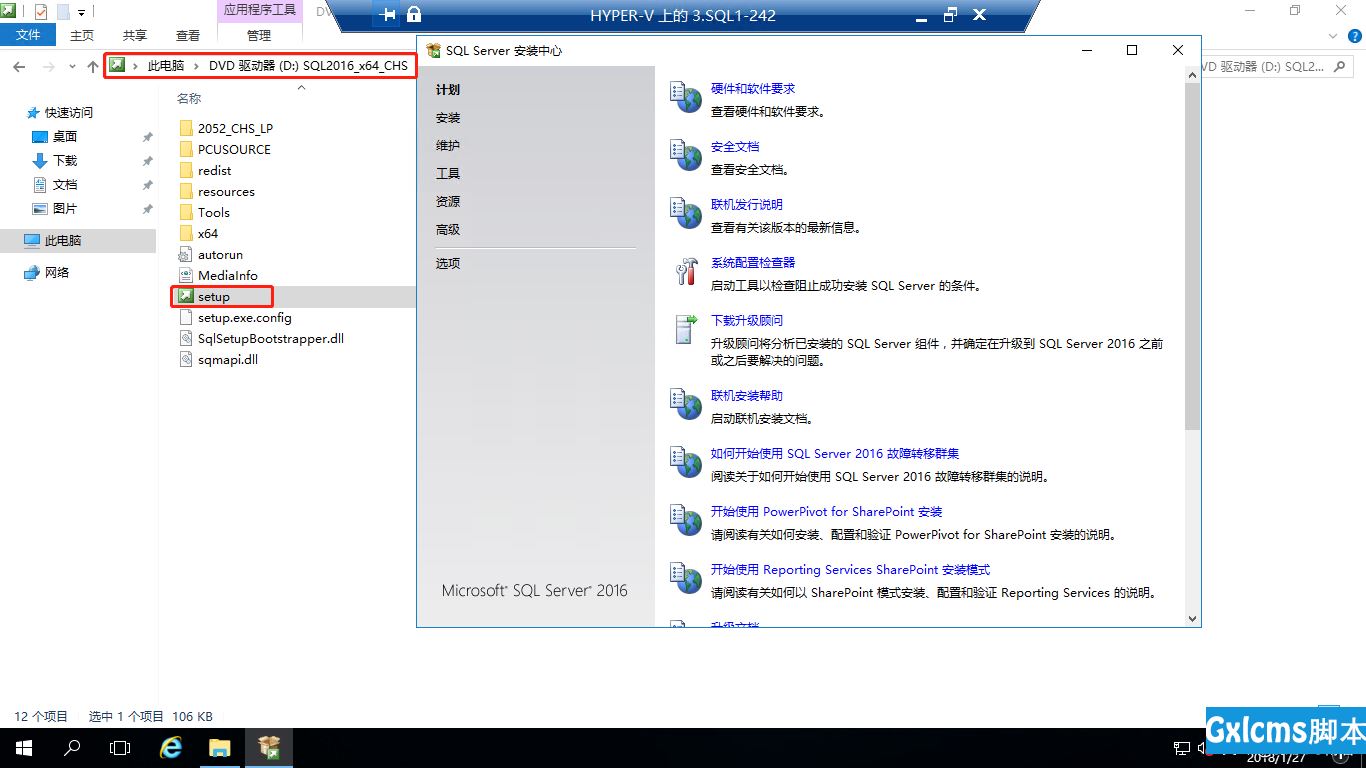Open the 文件 menu in Explorer
The height and width of the screenshot is (768, 1366).
29,35
